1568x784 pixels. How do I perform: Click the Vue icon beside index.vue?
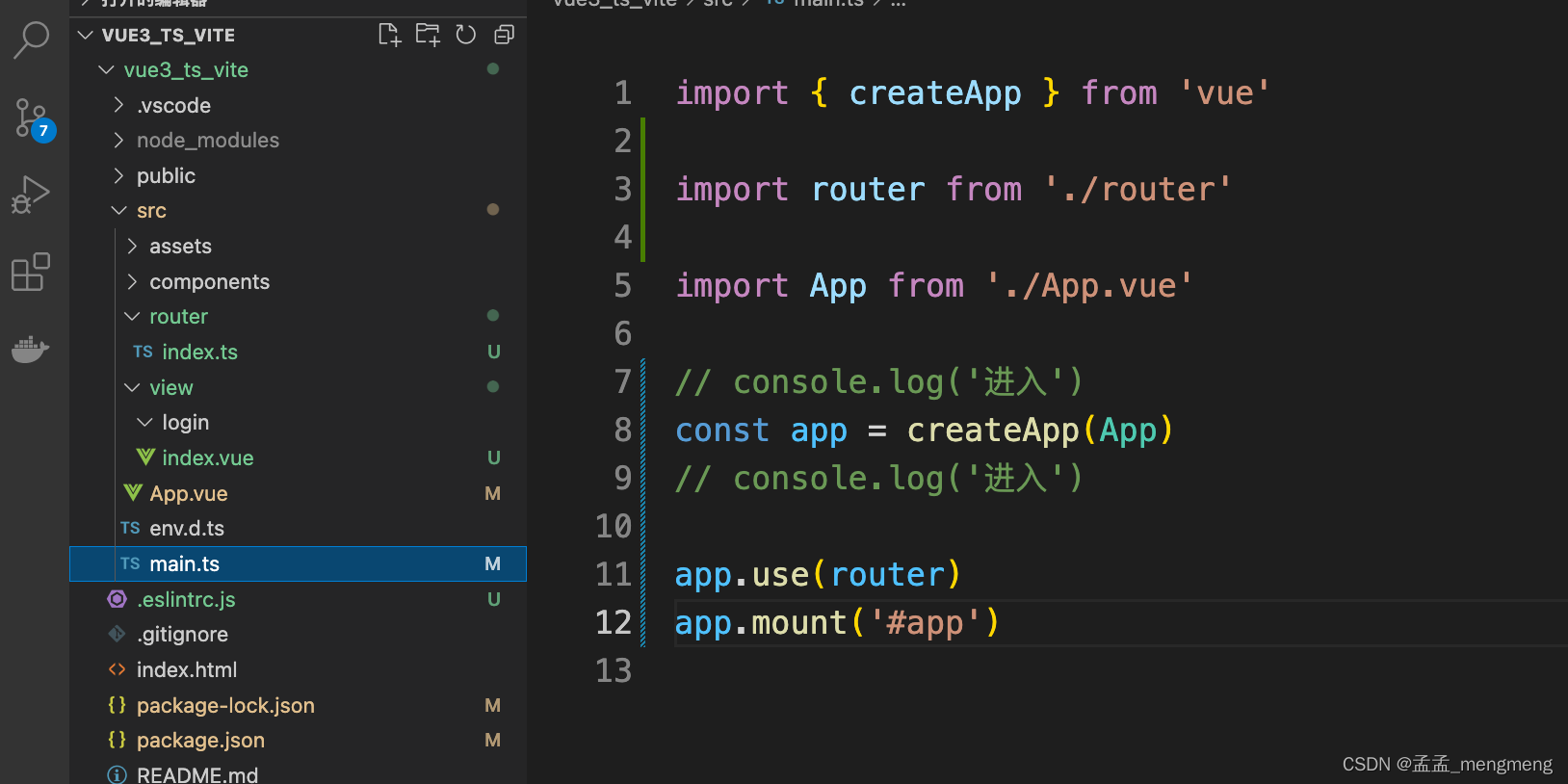click(145, 457)
